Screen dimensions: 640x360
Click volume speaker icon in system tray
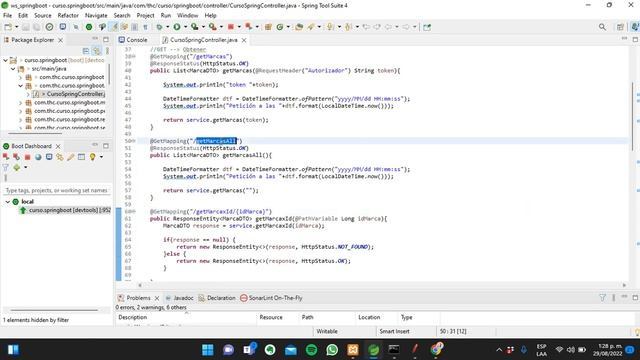[571, 350]
